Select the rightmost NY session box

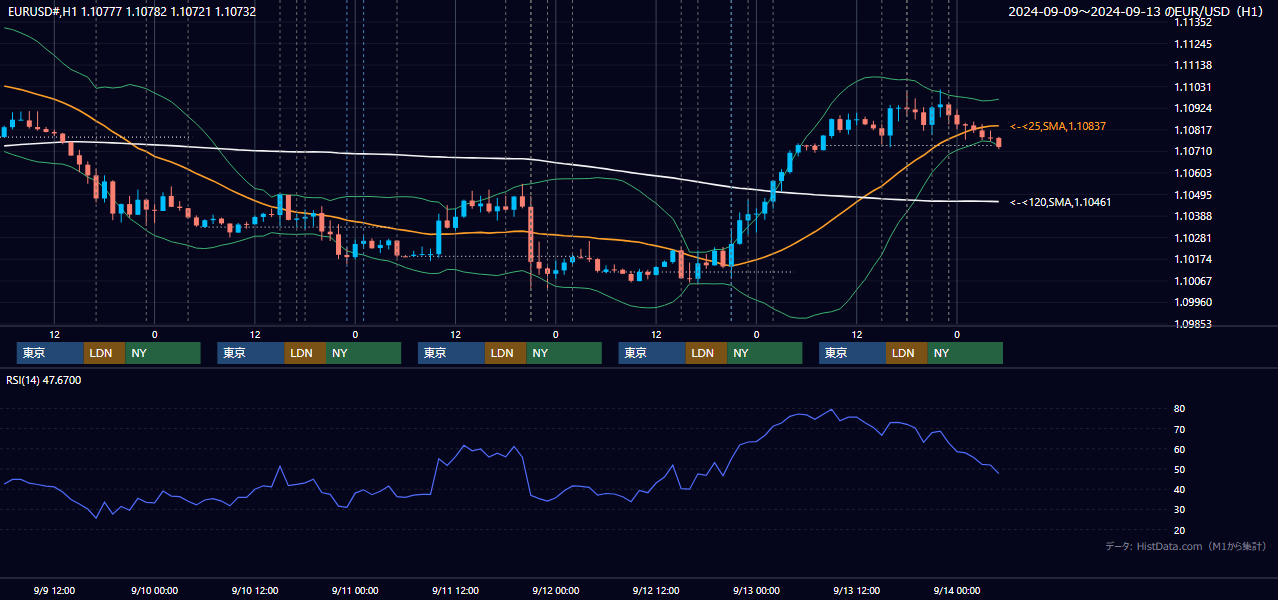pyautogui.click(x=965, y=353)
